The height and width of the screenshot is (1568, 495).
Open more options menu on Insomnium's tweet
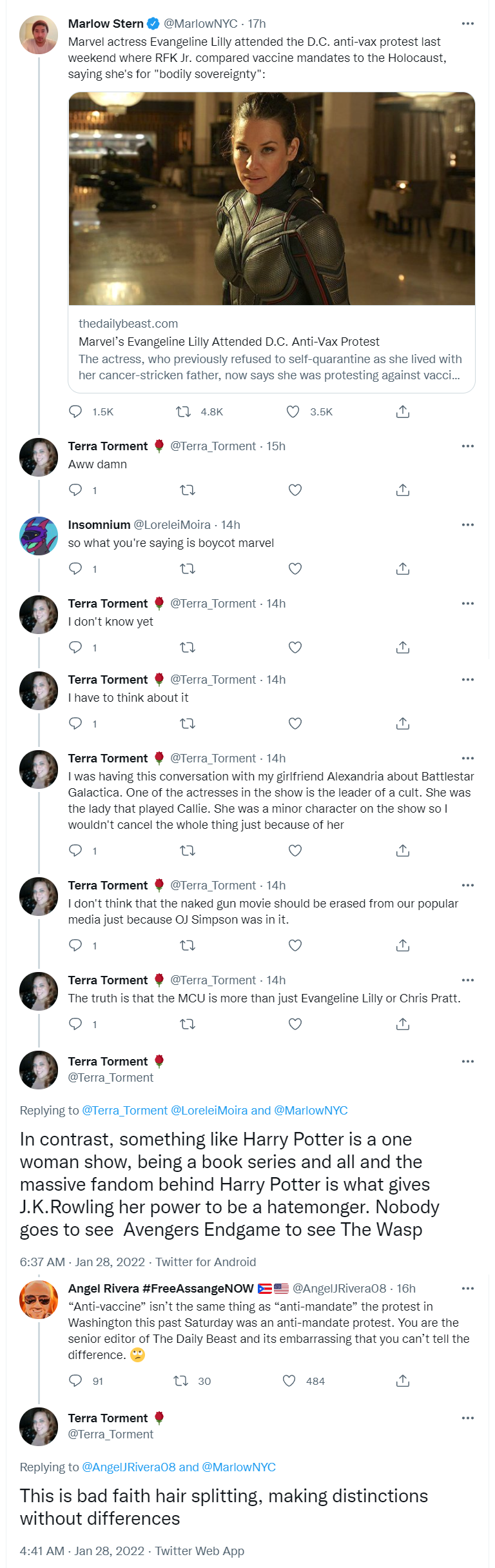(468, 525)
